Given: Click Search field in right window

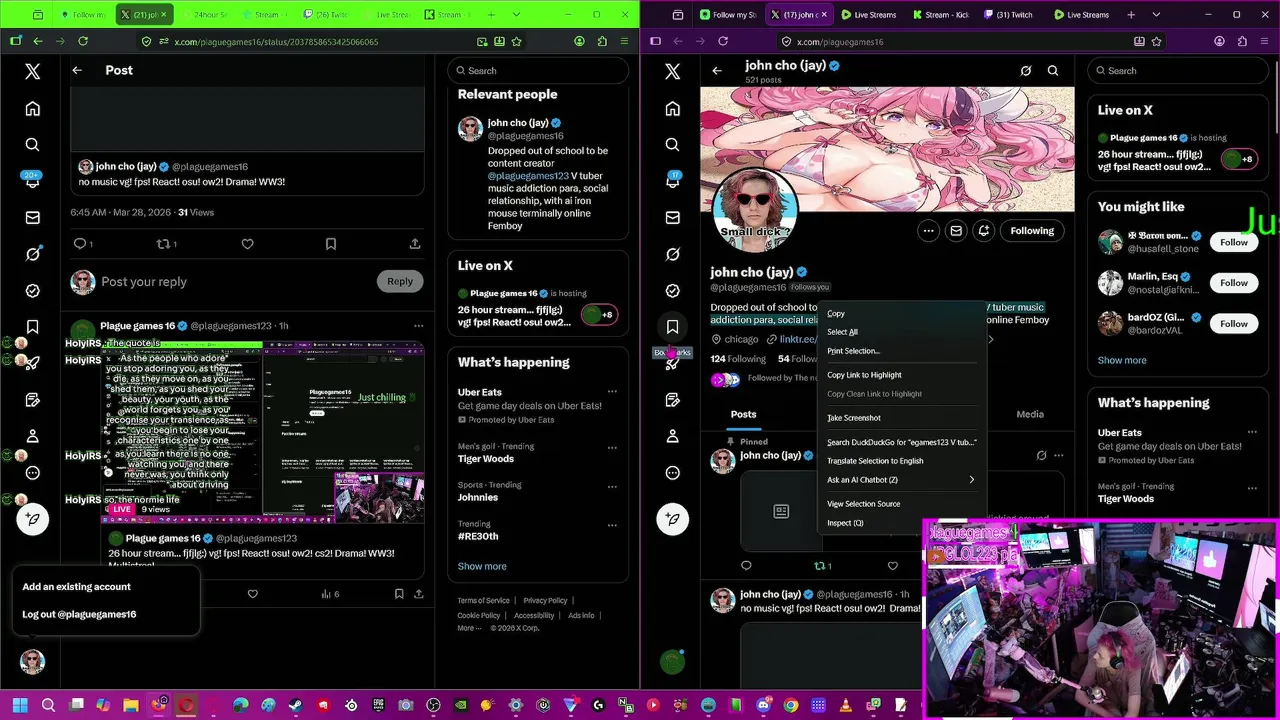Looking at the screenshot, I should click(x=1179, y=71).
